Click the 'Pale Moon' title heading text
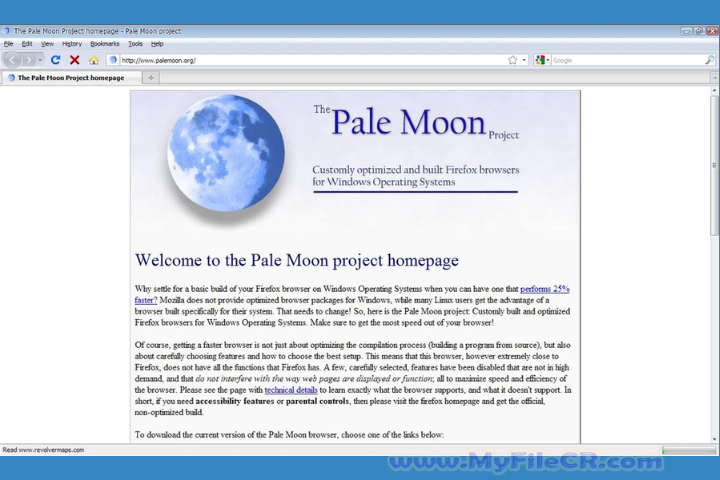The image size is (720, 480). (408, 122)
